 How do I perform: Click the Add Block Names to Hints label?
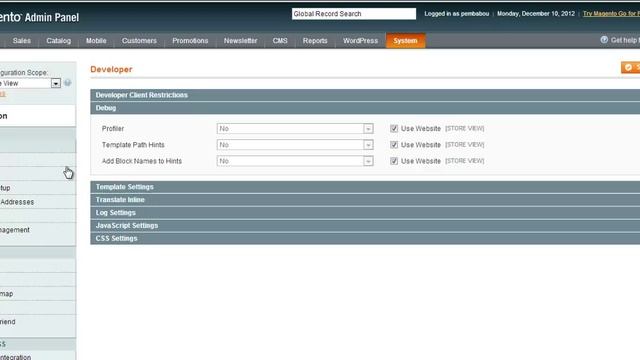point(142,161)
